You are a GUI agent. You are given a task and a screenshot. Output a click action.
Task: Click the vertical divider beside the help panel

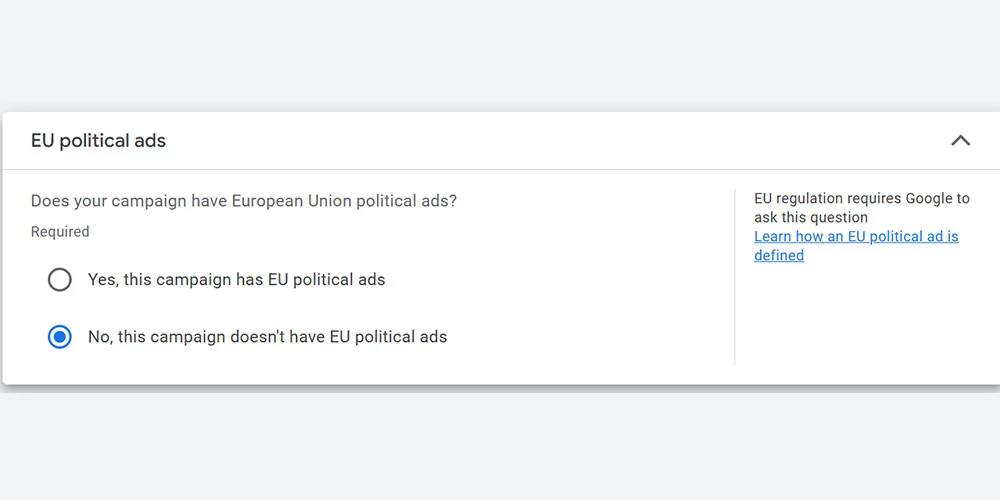pos(735,278)
